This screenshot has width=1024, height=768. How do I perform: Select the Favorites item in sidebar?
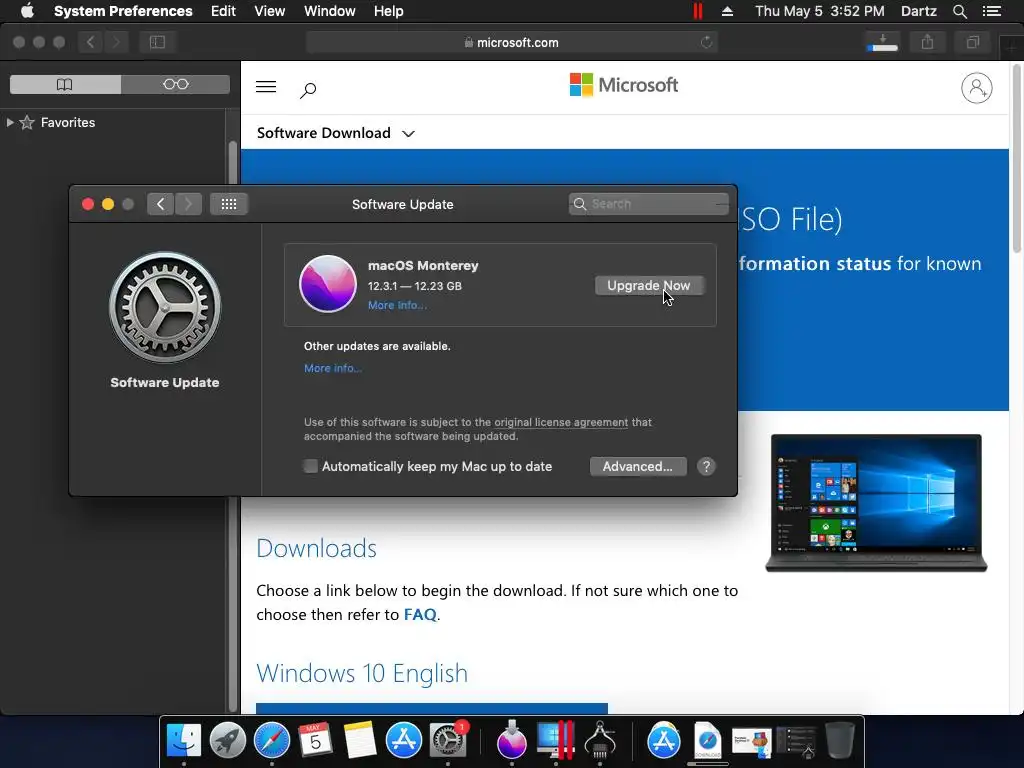(68, 122)
